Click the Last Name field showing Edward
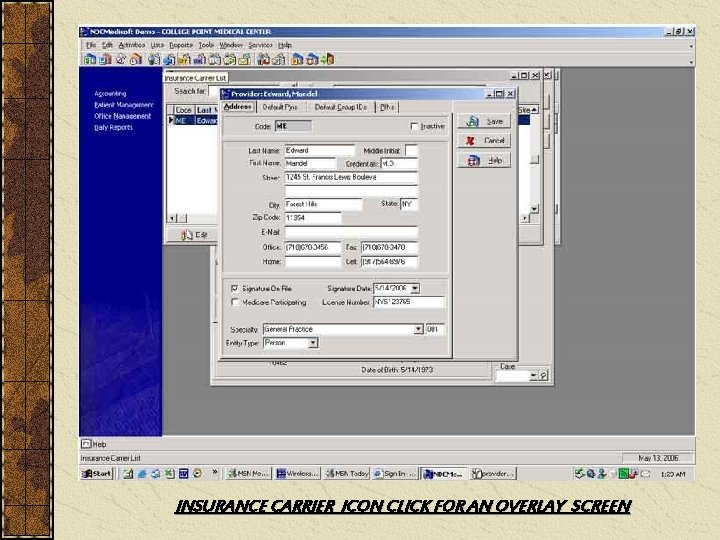 (x=319, y=151)
